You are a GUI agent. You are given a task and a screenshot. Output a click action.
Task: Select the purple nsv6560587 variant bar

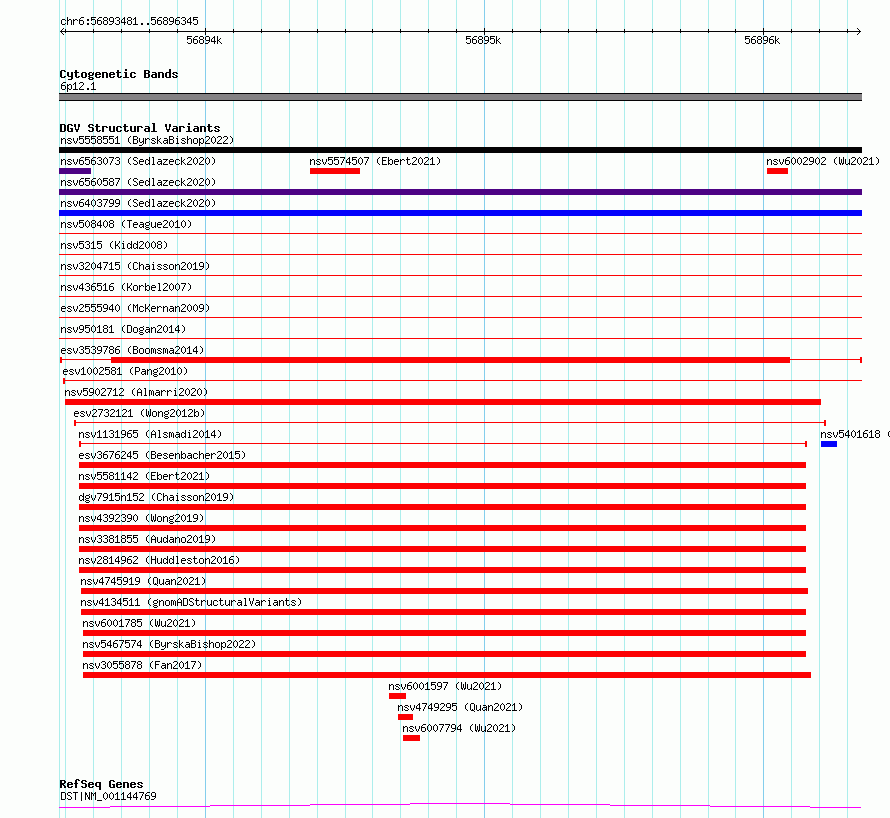tap(460, 192)
